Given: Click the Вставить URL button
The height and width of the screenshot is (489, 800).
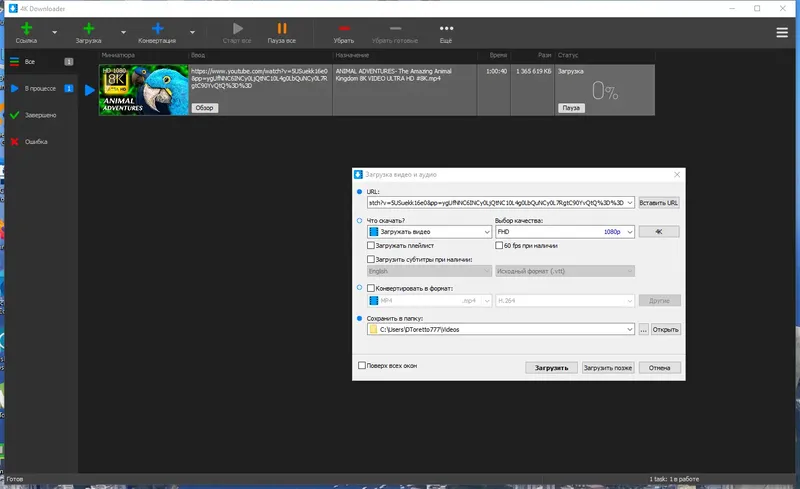Looking at the screenshot, I should coord(659,203).
